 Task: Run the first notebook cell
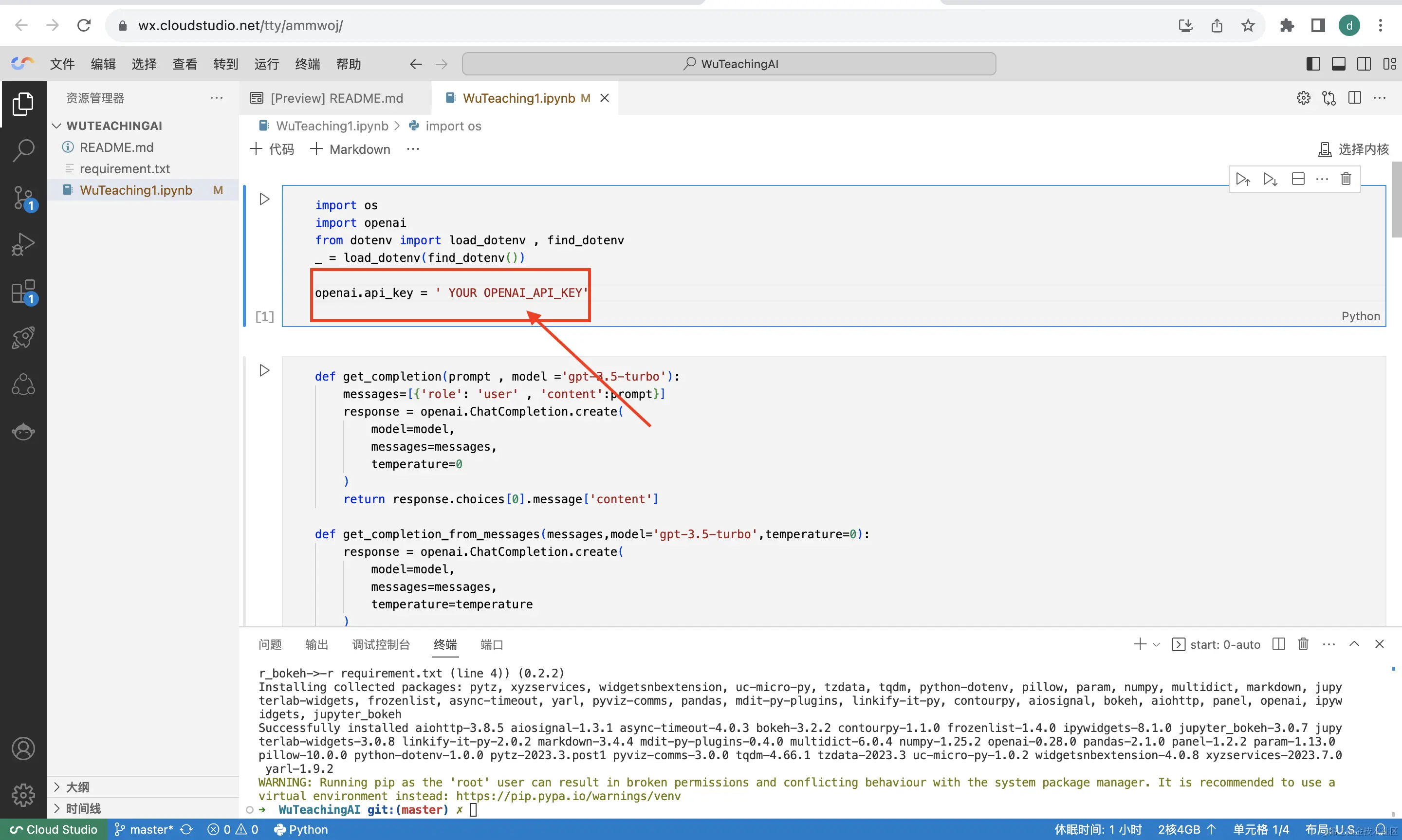[x=264, y=199]
